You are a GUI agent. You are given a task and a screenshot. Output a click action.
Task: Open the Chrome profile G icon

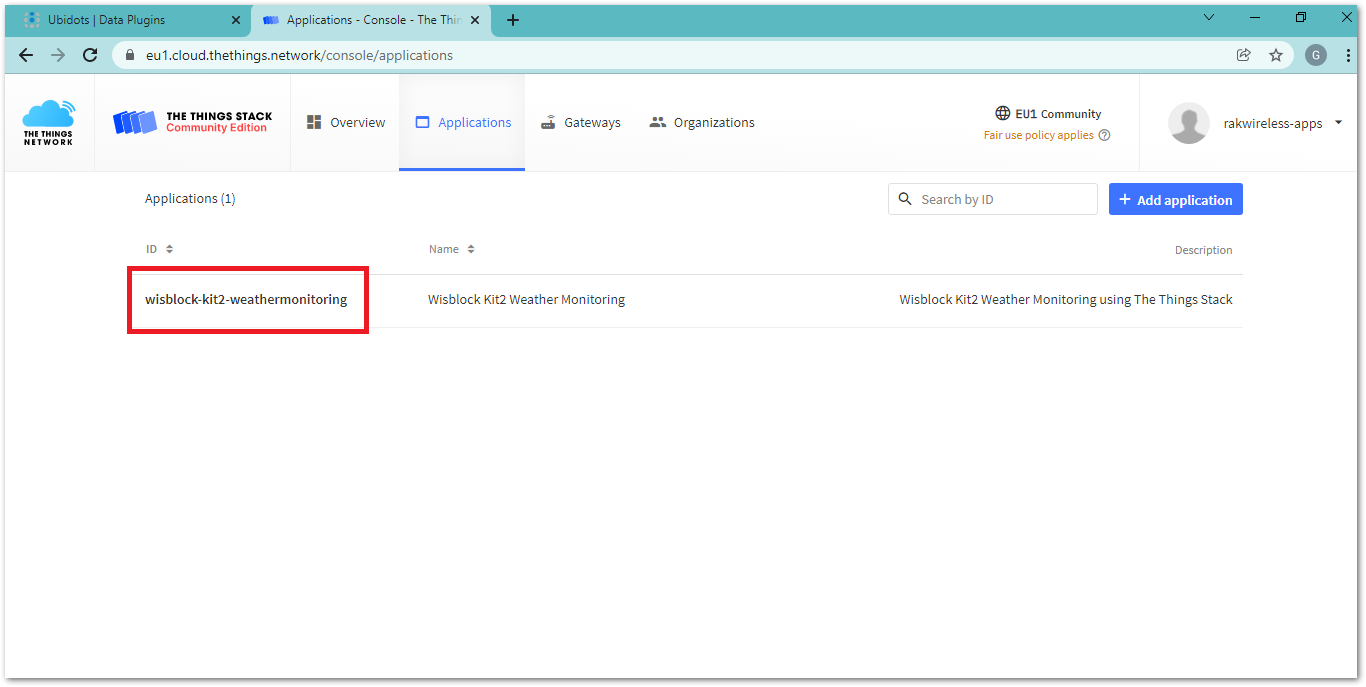(x=1315, y=55)
